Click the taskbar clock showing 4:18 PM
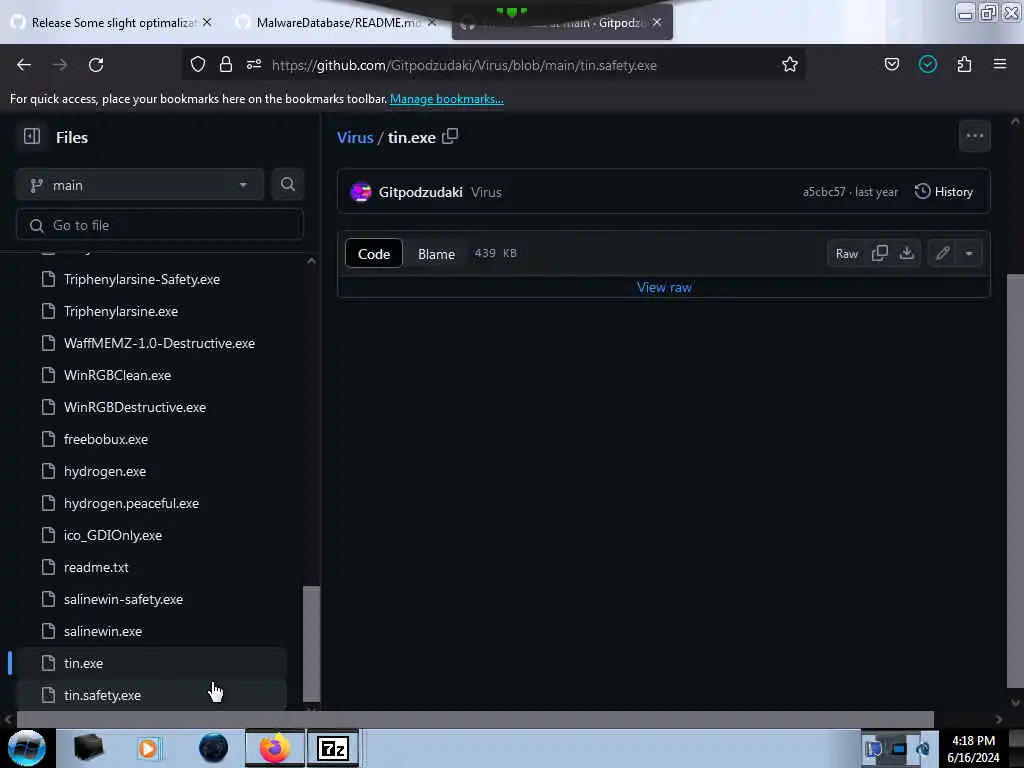This screenshot has height=768, width=1024. click(x=973, y=748)
